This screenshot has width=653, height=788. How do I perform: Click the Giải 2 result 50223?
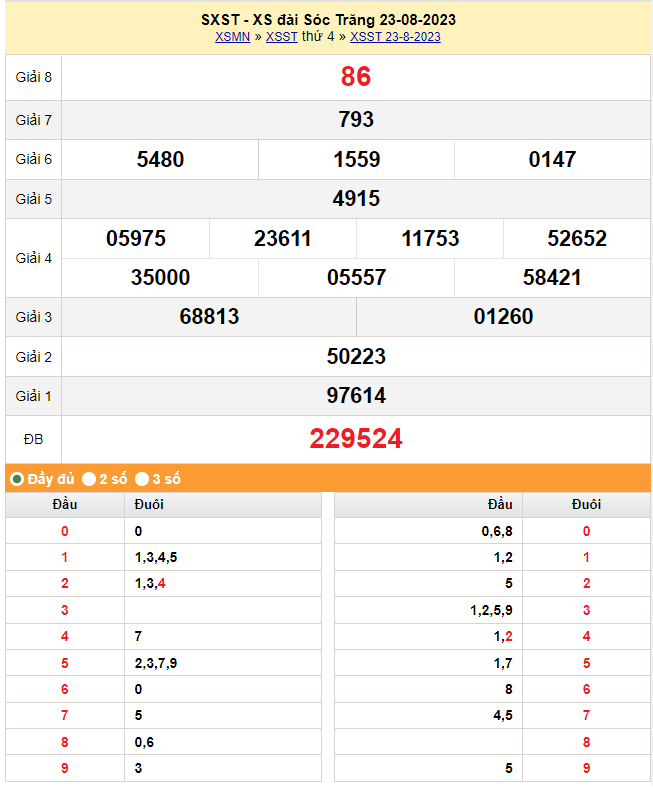pos(356,356)
